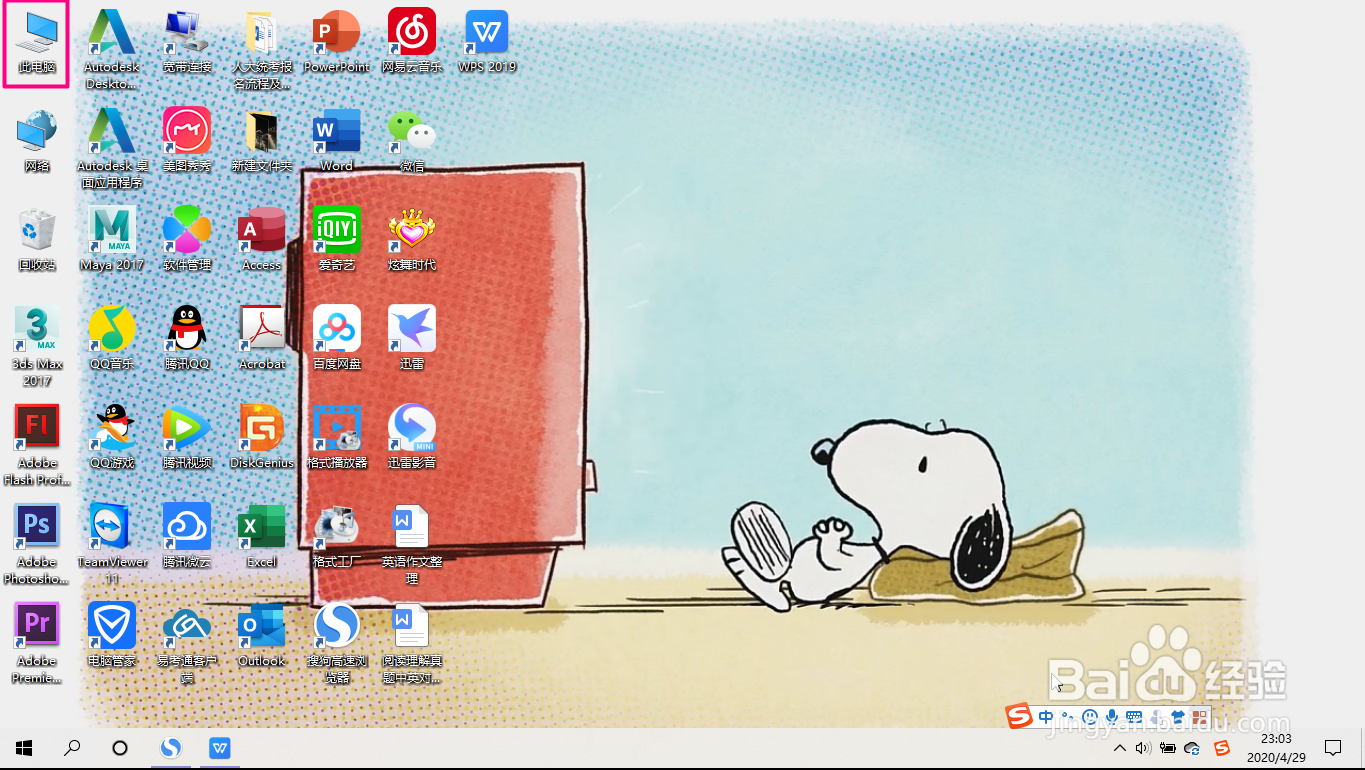Click Sogou input icon in tray
Viewport: 1365px width, 770px height.
[1222, 748]
